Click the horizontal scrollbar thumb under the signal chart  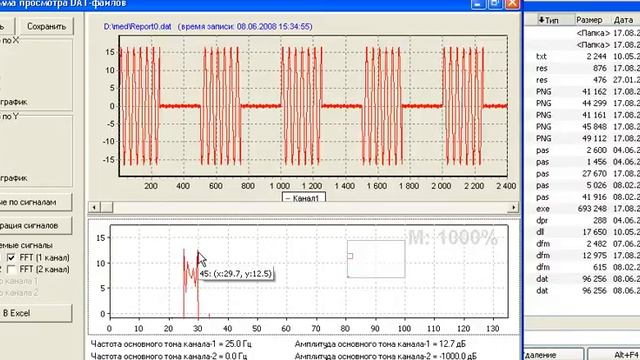[107, 207]
